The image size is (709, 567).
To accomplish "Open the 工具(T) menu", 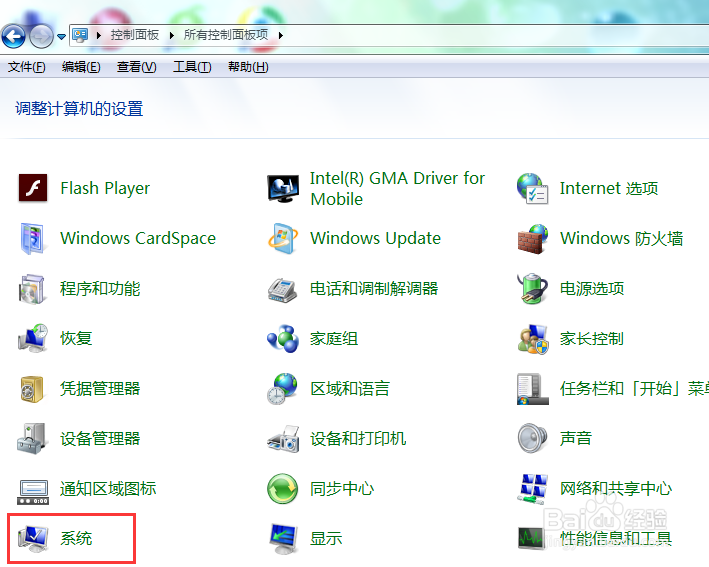I will 192,67.
